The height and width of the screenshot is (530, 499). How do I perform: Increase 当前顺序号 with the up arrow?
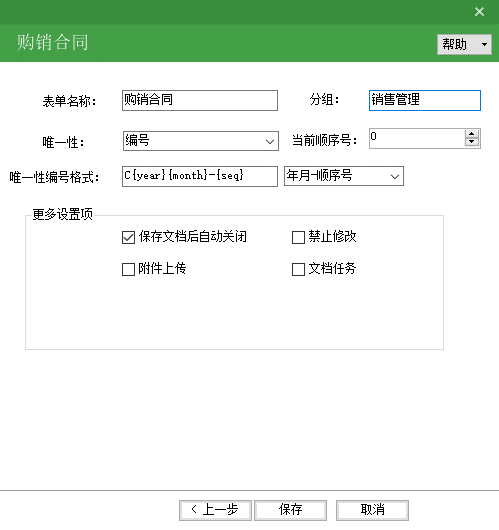[472, 134]
